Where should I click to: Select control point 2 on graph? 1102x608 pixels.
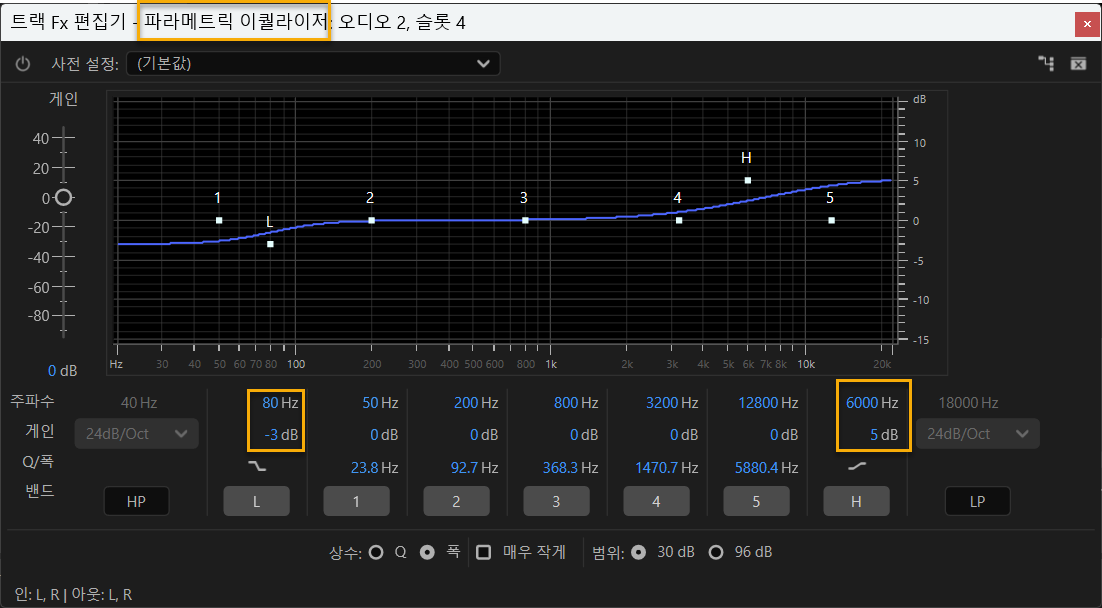[372, 220]
